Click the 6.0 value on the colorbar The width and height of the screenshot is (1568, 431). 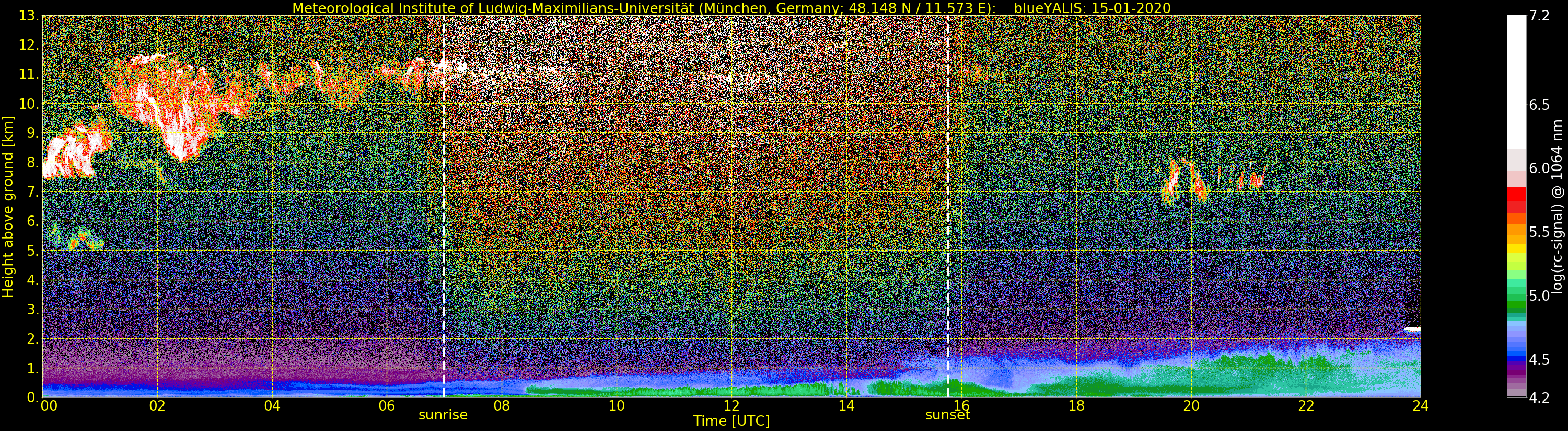pyautogui.click(x=1539, y=168)
